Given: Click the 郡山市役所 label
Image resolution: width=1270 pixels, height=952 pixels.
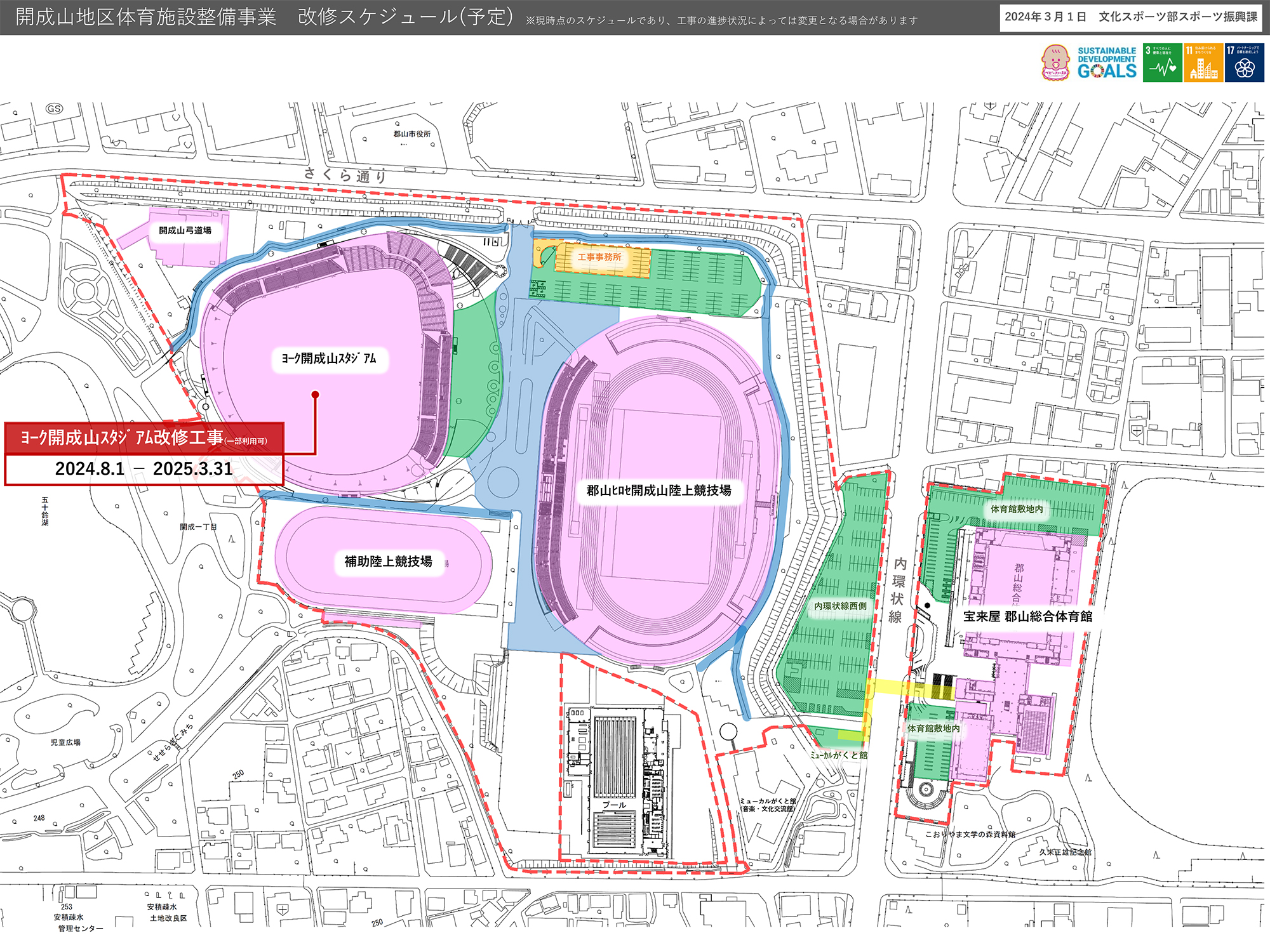Looking at the screenshot, I should click(412, 134).
